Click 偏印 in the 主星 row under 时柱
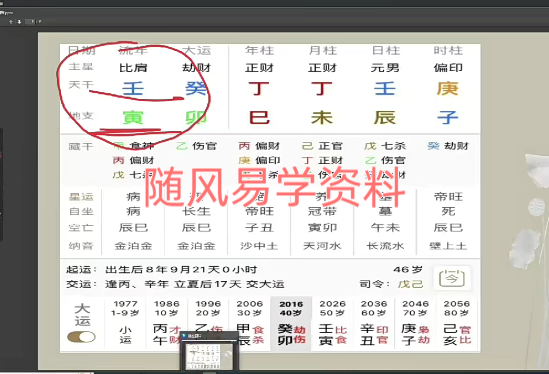 448,67
